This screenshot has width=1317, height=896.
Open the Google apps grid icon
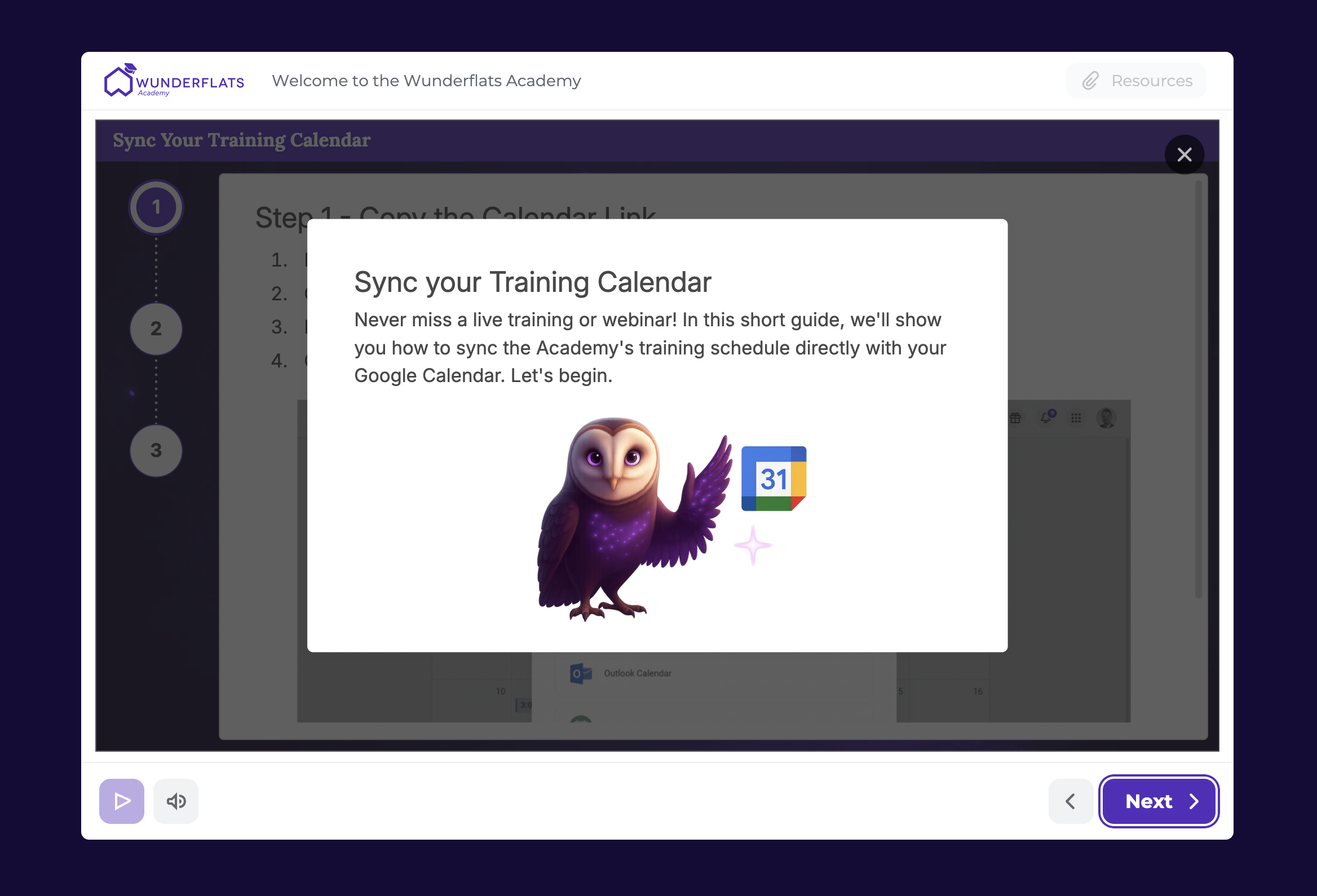pos(1076,418)
